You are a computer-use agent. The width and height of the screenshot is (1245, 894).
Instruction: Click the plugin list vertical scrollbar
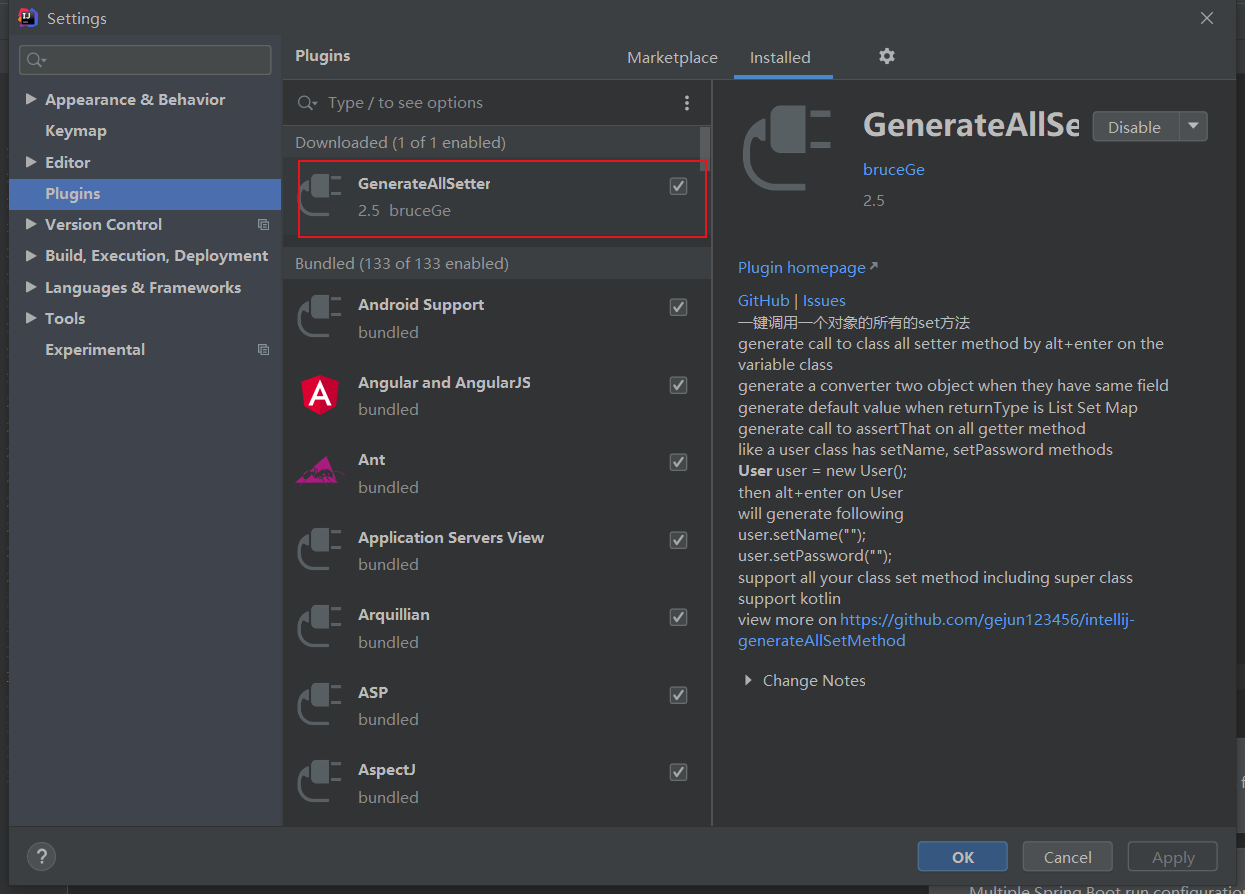click(x=705, y=148)
